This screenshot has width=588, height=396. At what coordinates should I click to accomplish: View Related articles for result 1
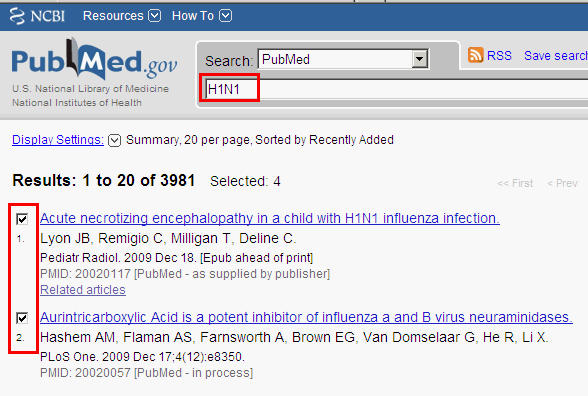[83, 290]
